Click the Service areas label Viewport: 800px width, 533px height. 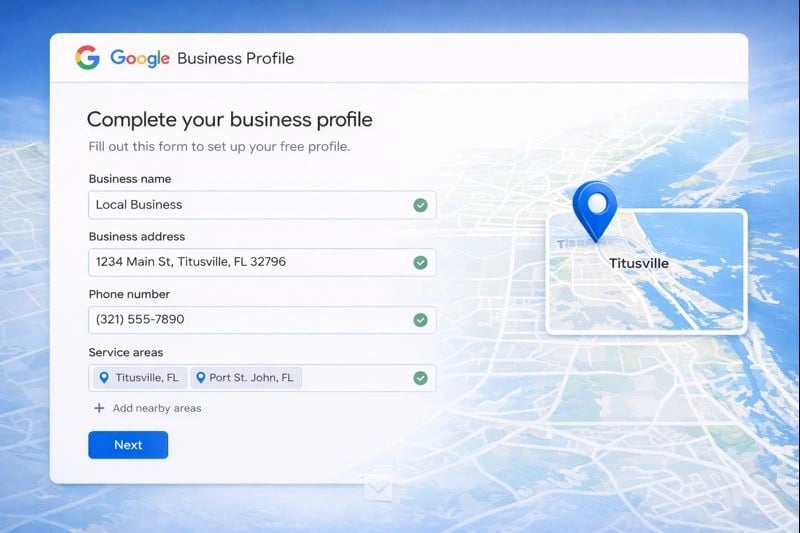tap(126, 352)
